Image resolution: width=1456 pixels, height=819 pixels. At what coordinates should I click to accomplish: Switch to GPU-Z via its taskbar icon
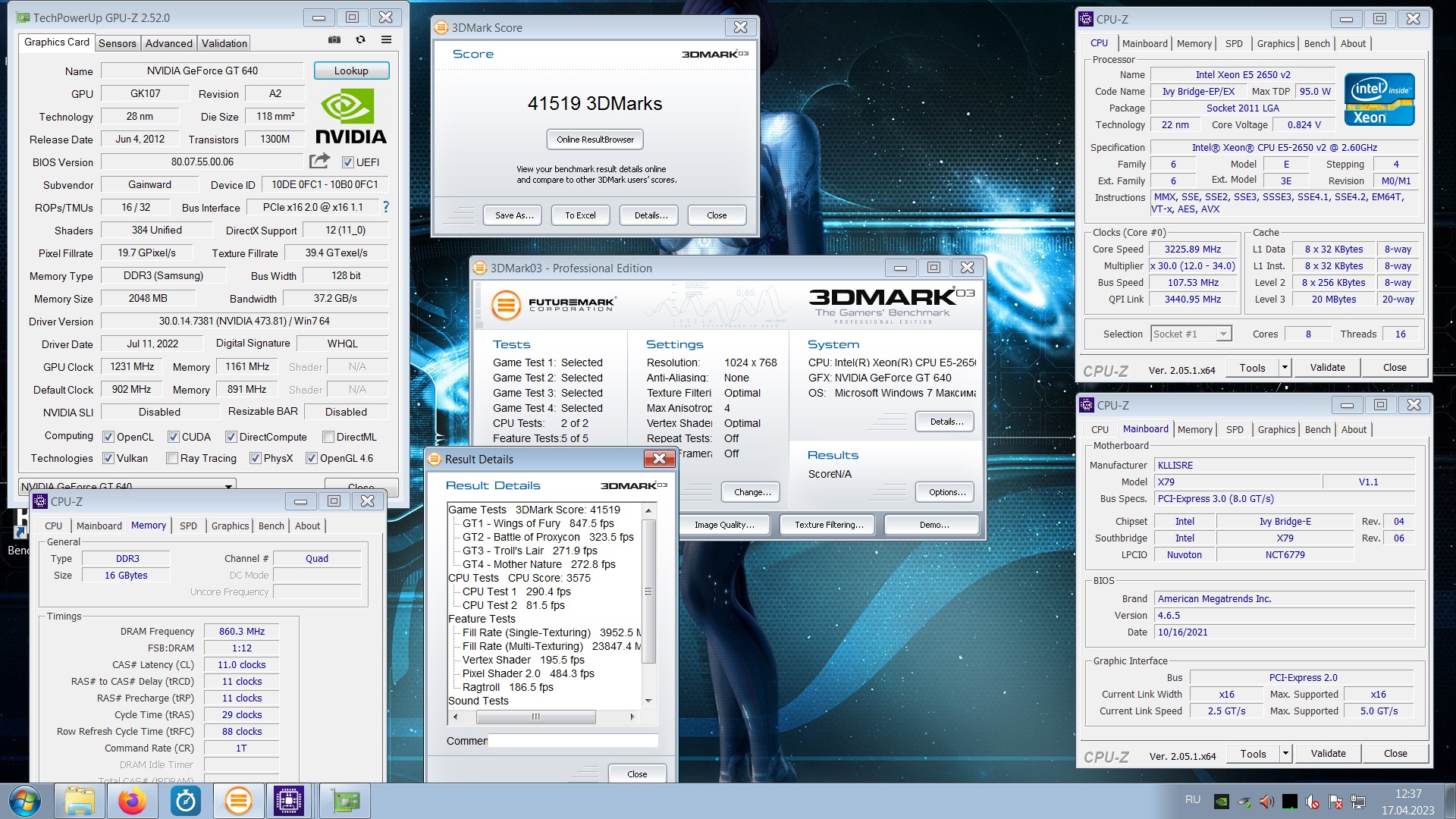click(x=345, y=801)
